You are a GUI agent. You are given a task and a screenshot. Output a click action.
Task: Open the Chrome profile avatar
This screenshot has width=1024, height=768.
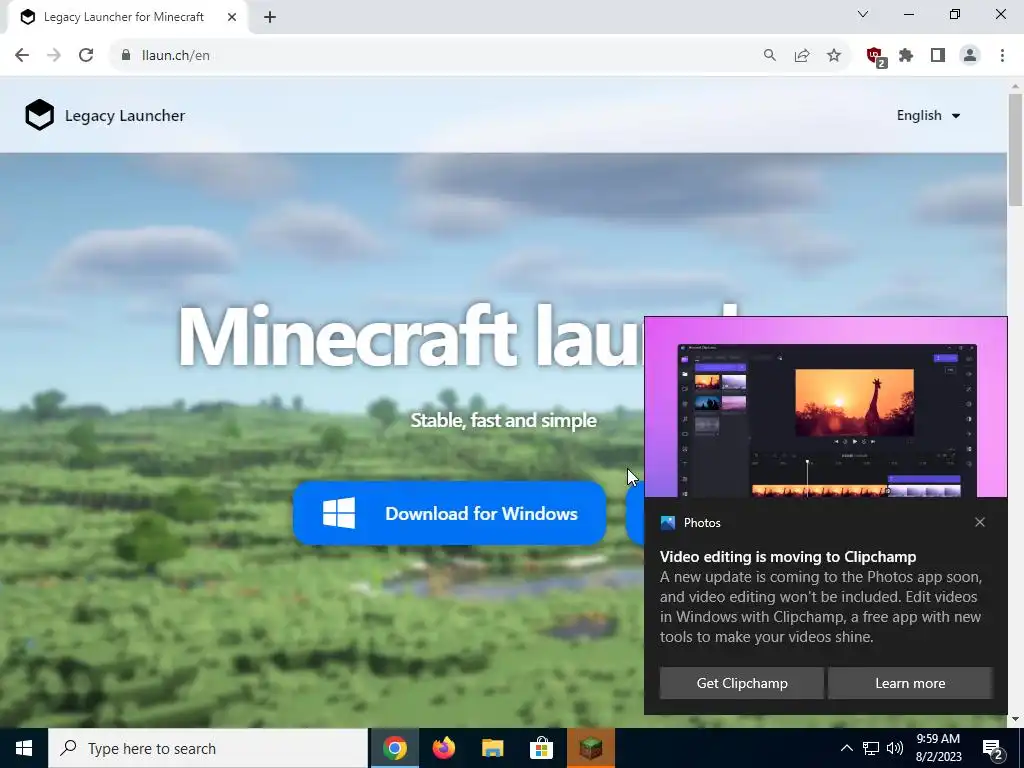[970, 56]
